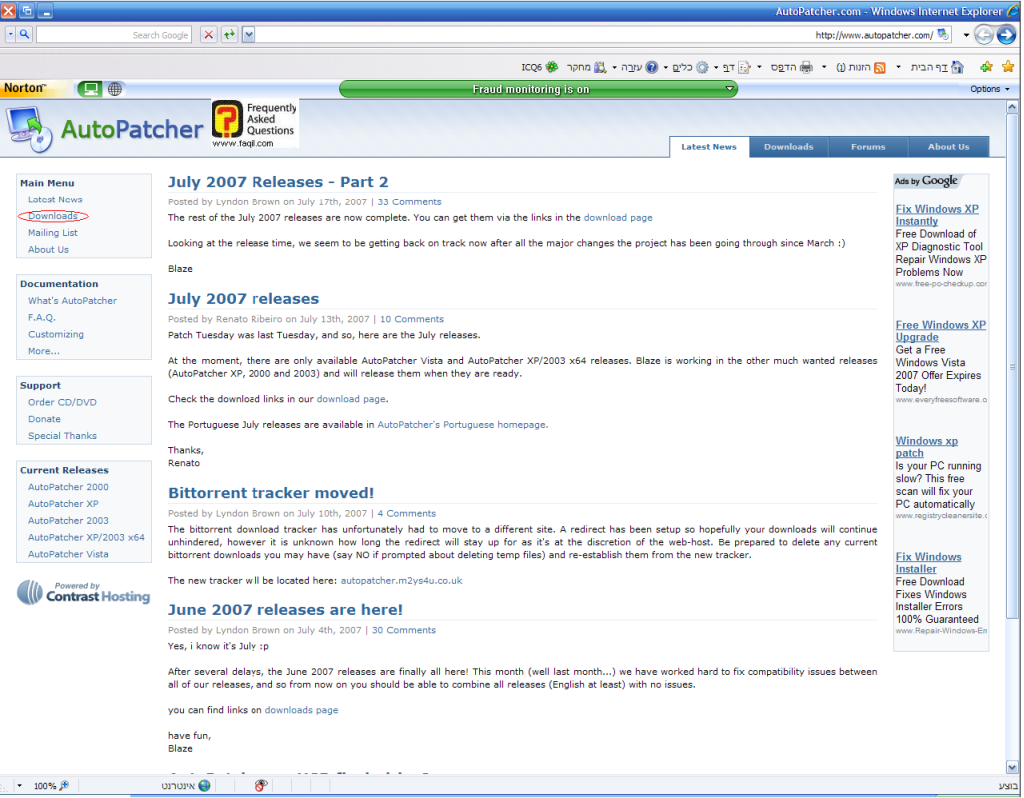Click the Norton logo on the toolbar
1024x798 pixels.
(25, 88)
